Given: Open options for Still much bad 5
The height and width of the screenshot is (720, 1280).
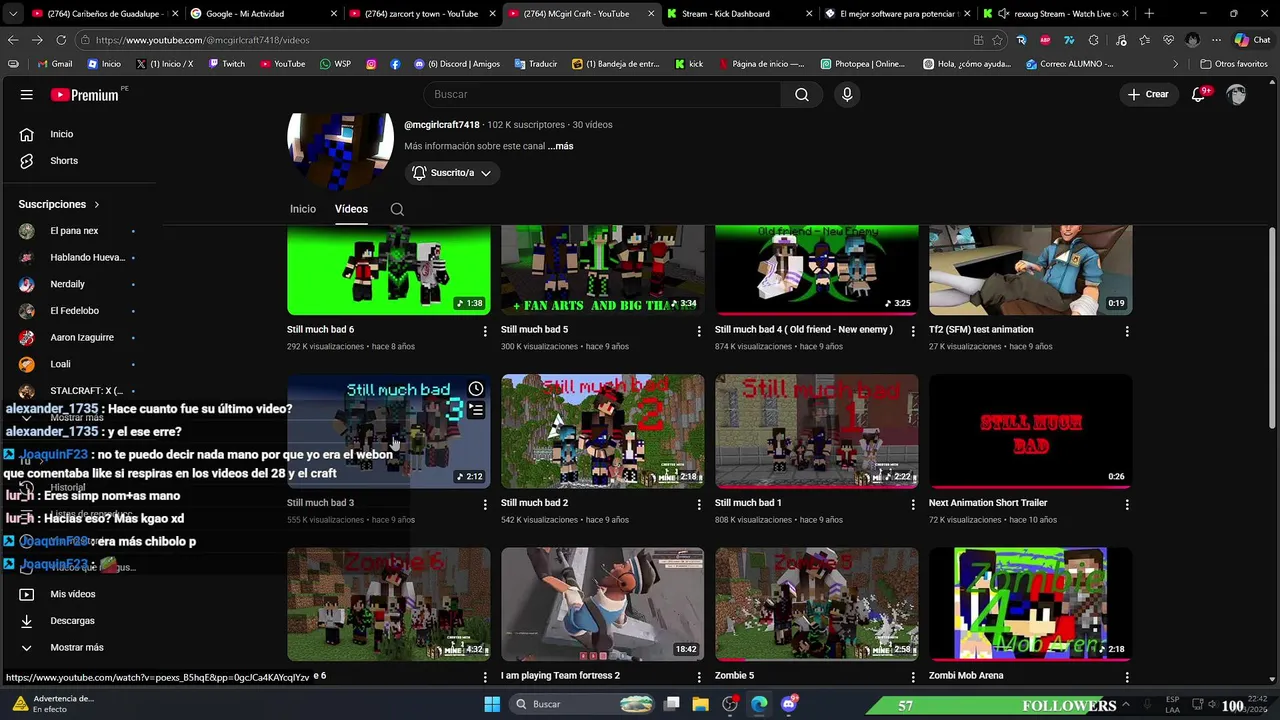Looking at the screenshot, I should 699,331.
